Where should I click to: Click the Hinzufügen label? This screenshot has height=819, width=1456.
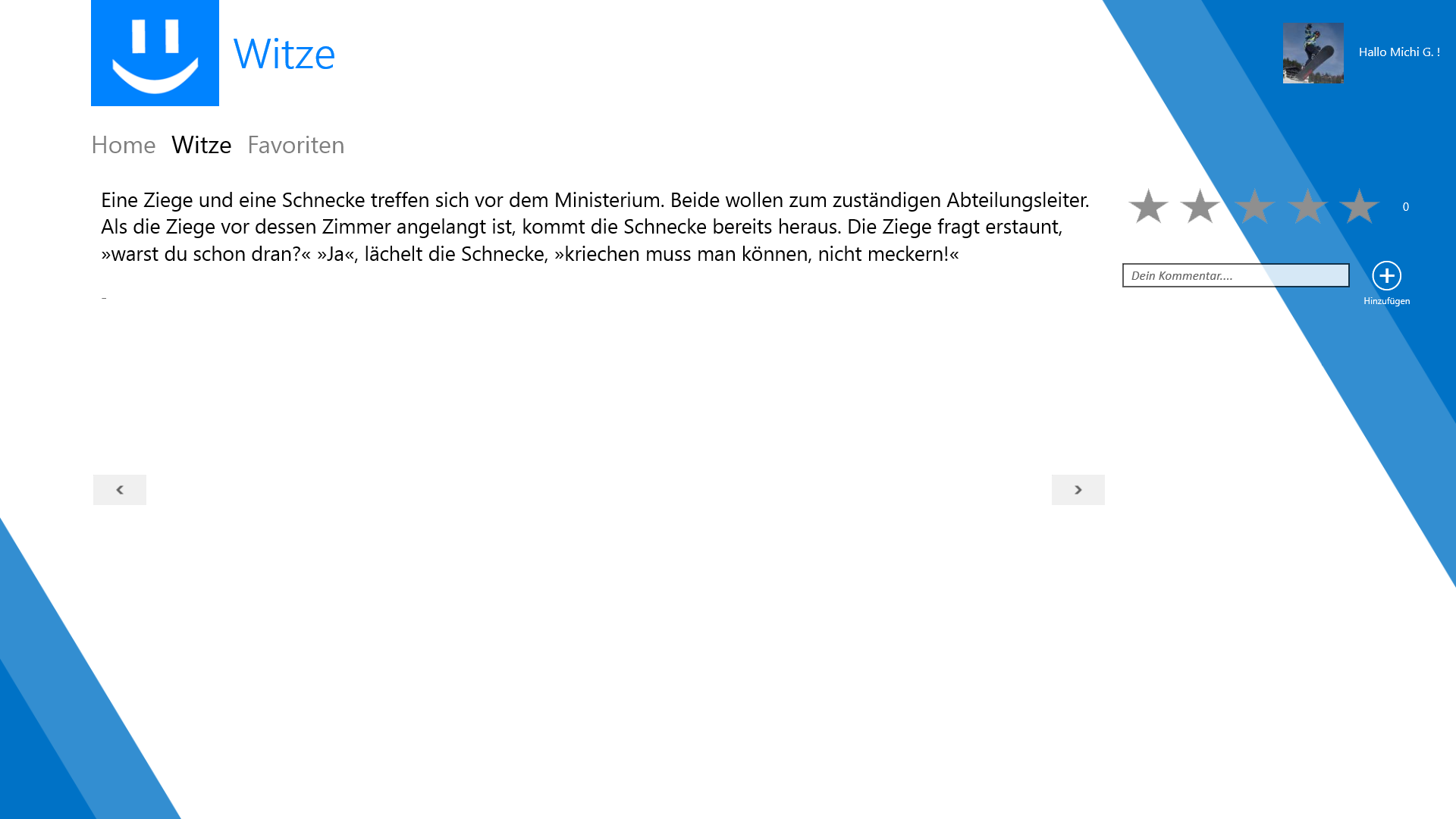tap(1386, 301)
